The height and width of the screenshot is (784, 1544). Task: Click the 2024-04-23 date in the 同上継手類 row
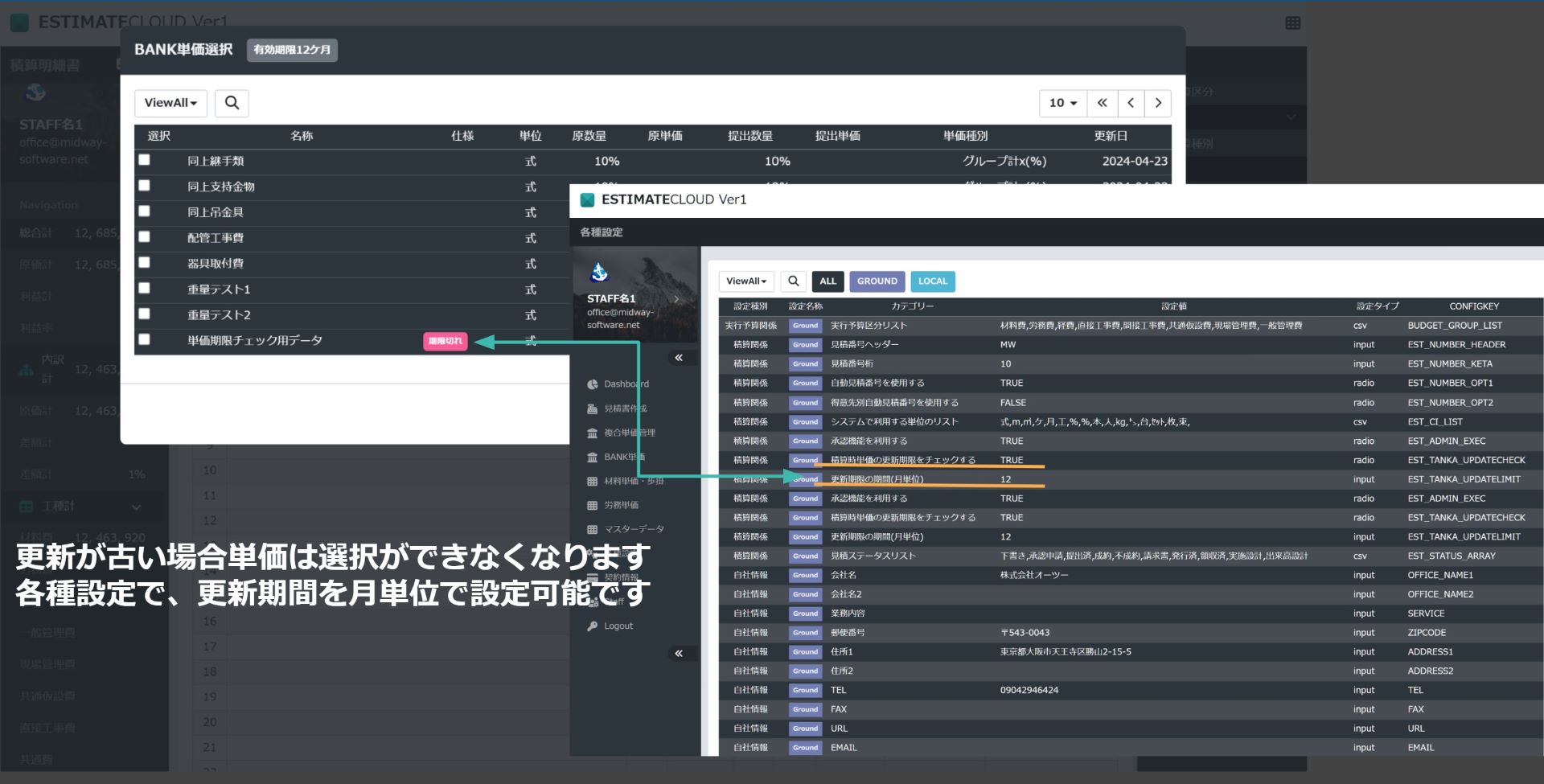point(1135,161)
